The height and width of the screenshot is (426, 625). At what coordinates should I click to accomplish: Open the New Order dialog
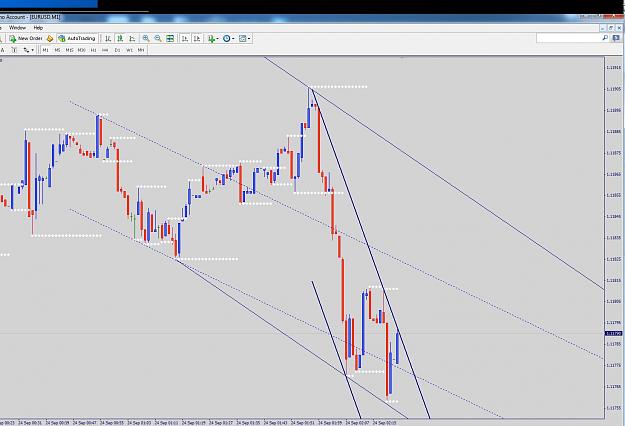pyautogui.click(x=26, y=39)
